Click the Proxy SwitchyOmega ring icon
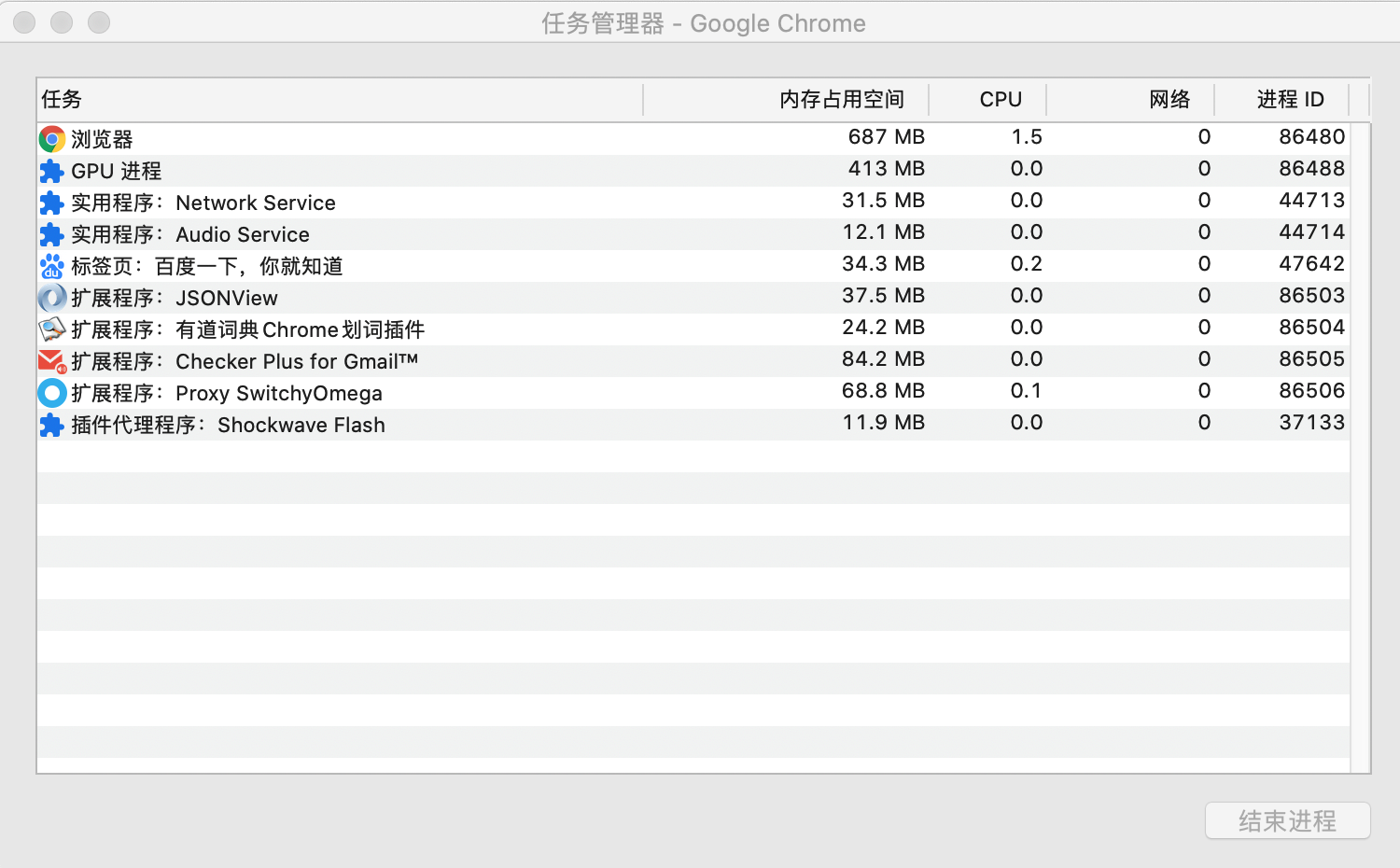 [52, 394]
